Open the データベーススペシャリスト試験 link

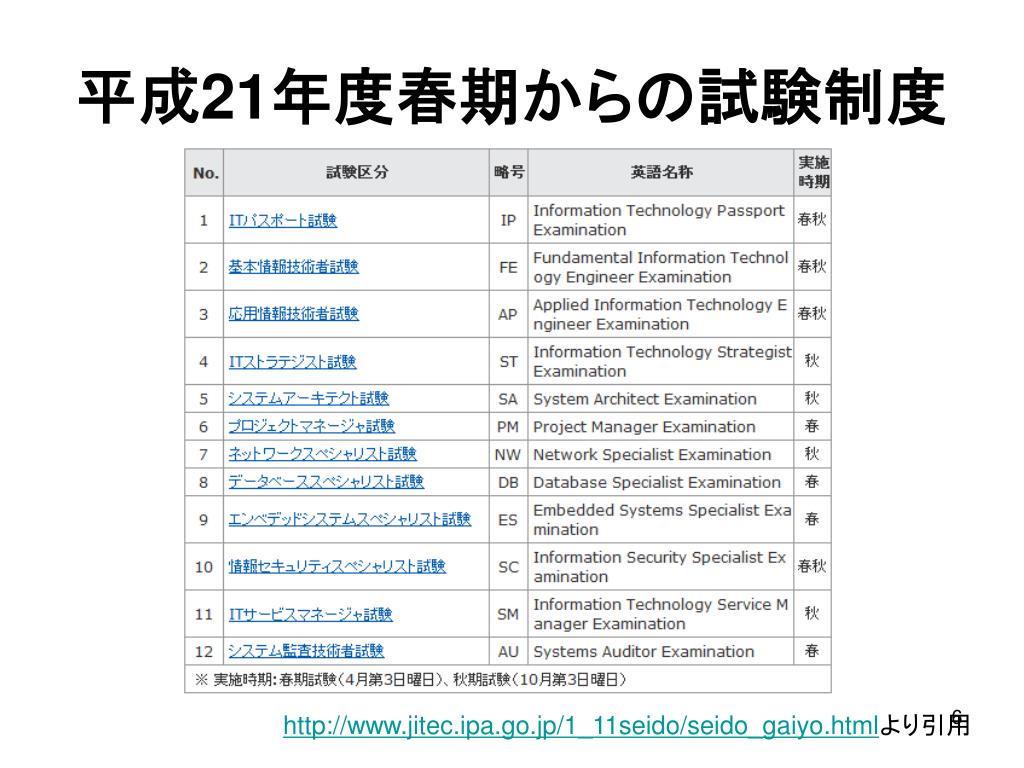(326, 482)
